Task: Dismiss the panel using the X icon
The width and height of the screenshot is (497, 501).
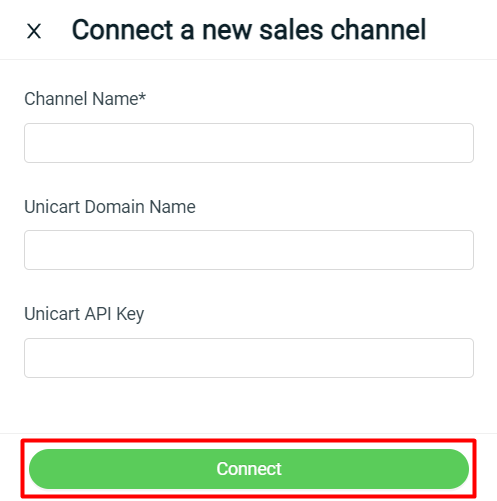Action: [x=34, y=31]
